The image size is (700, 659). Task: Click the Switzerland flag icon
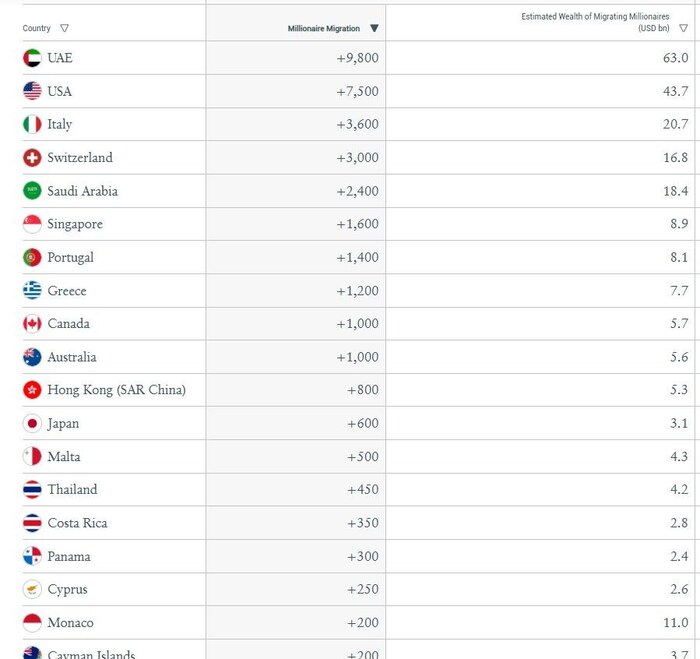point(32,158)
